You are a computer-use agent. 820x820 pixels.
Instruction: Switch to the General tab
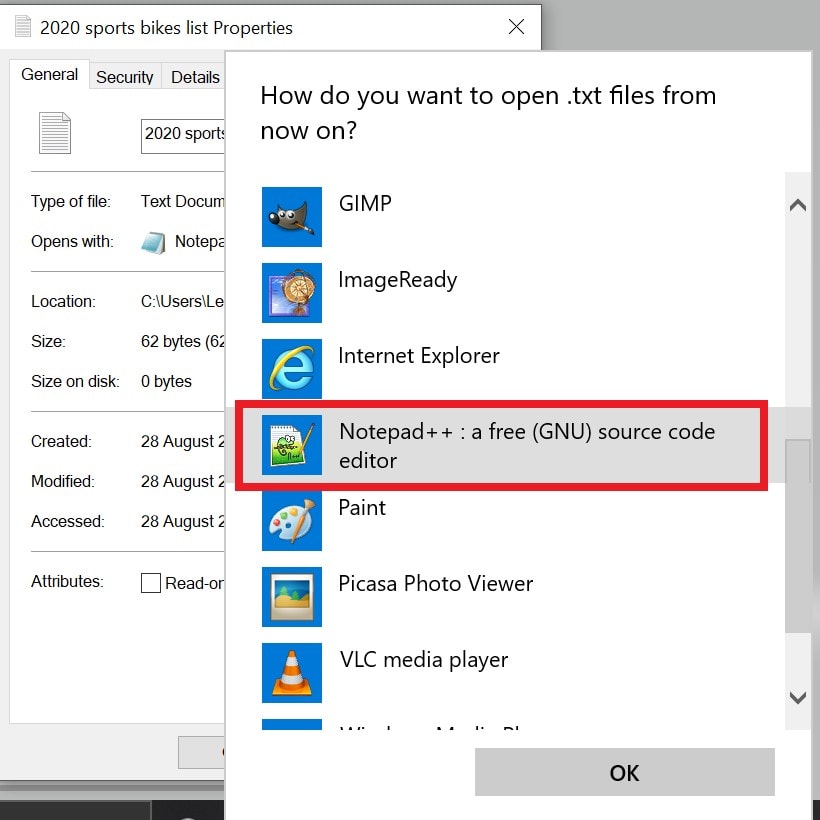click(49, 75)
